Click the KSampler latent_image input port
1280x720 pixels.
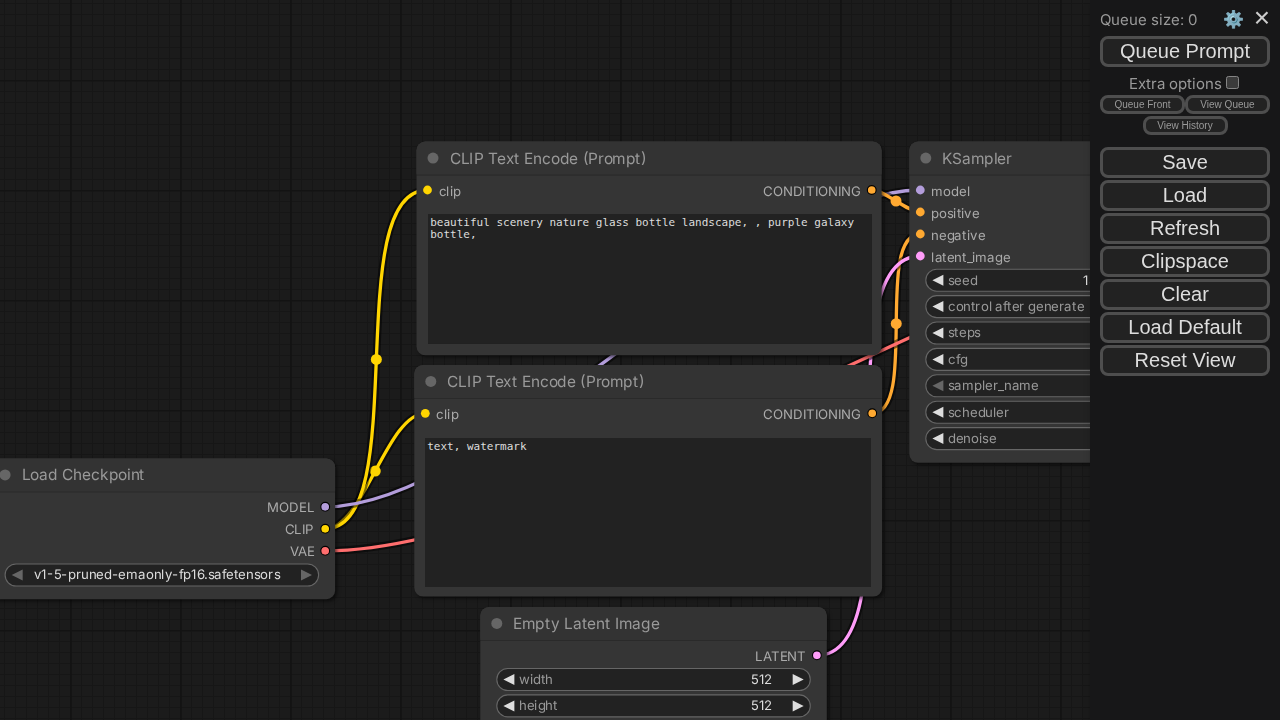(920, 257)
